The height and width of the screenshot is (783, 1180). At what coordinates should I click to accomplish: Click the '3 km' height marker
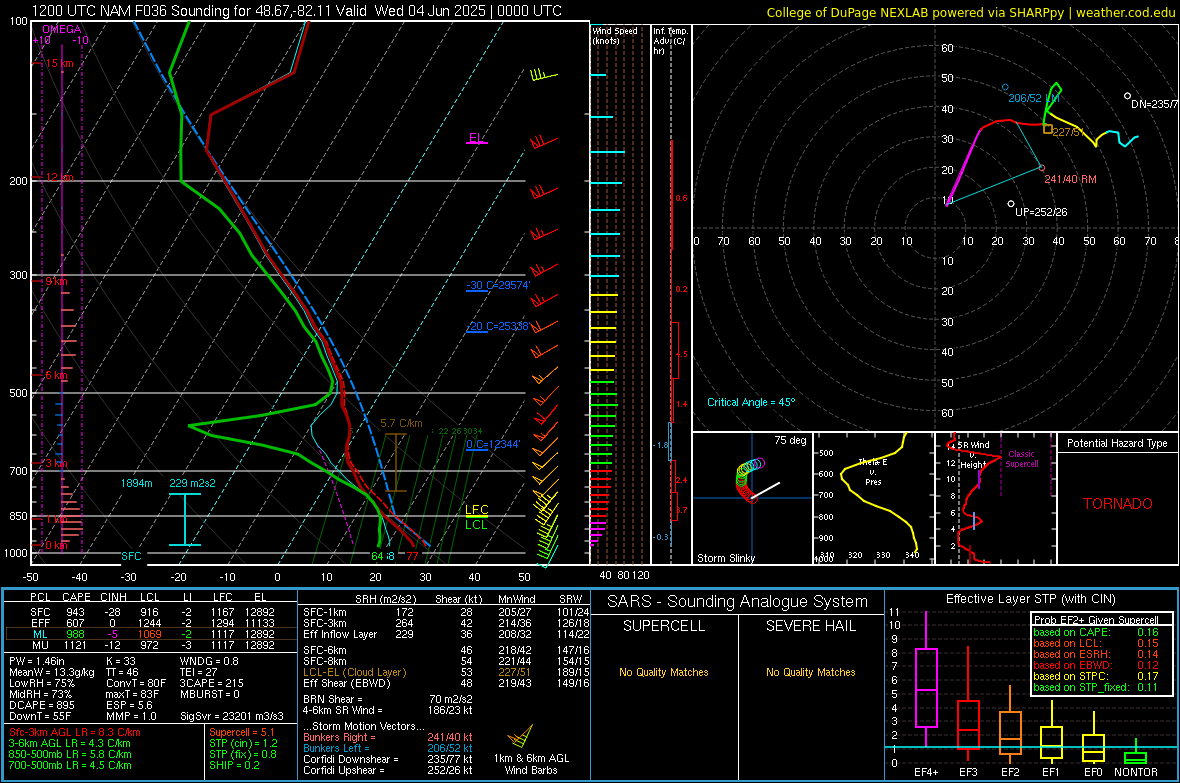56,463
